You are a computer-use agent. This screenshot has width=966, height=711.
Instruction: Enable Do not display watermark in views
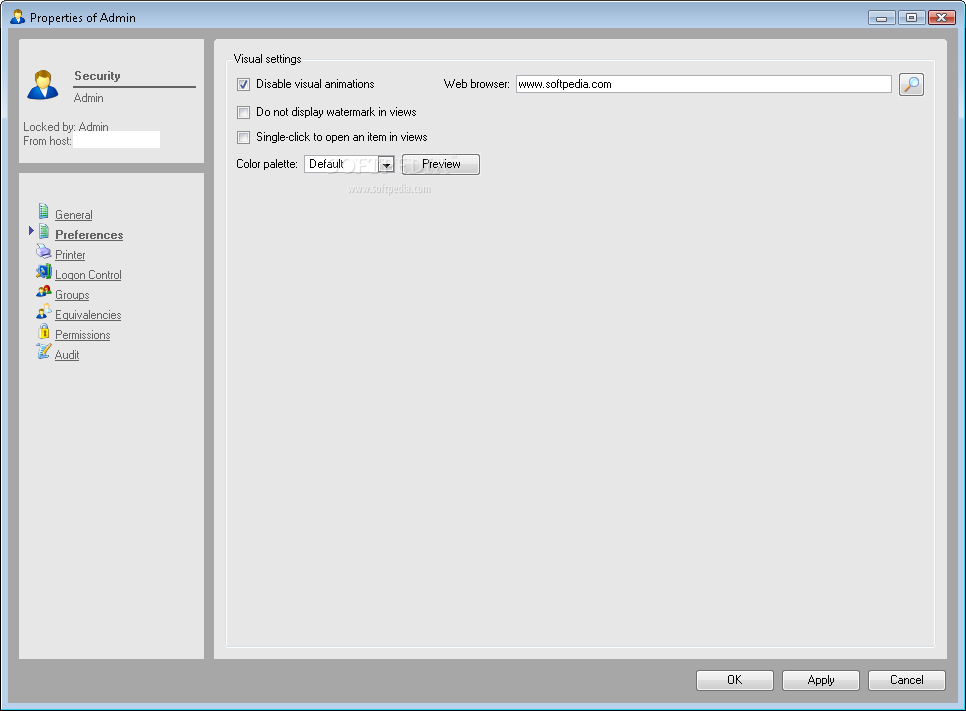coord(243,112)
